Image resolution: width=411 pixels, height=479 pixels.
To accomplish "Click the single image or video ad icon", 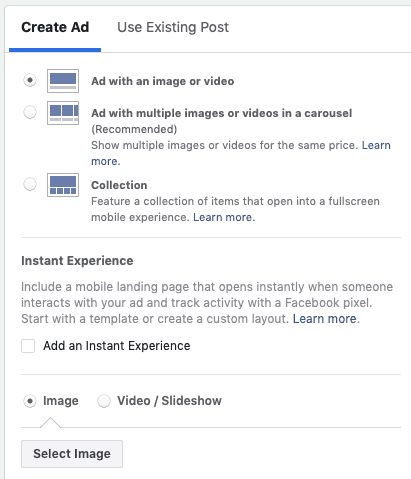I will click(63, 81).
